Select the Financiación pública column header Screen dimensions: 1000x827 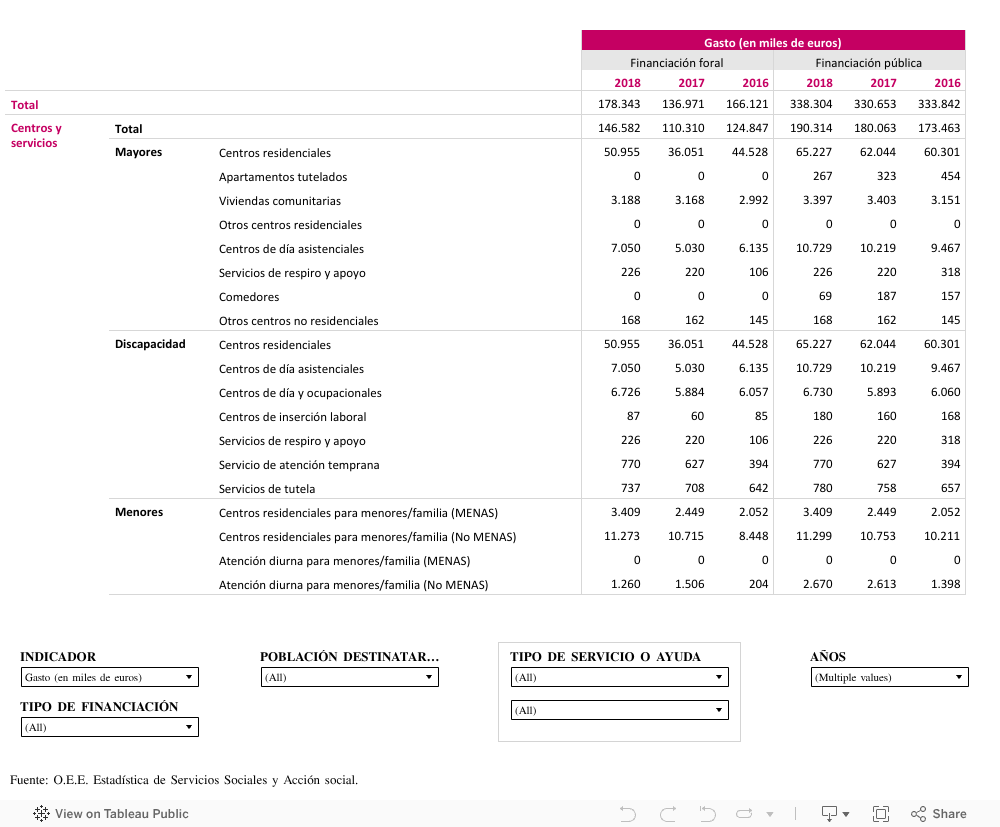click(x=869, y=63)
